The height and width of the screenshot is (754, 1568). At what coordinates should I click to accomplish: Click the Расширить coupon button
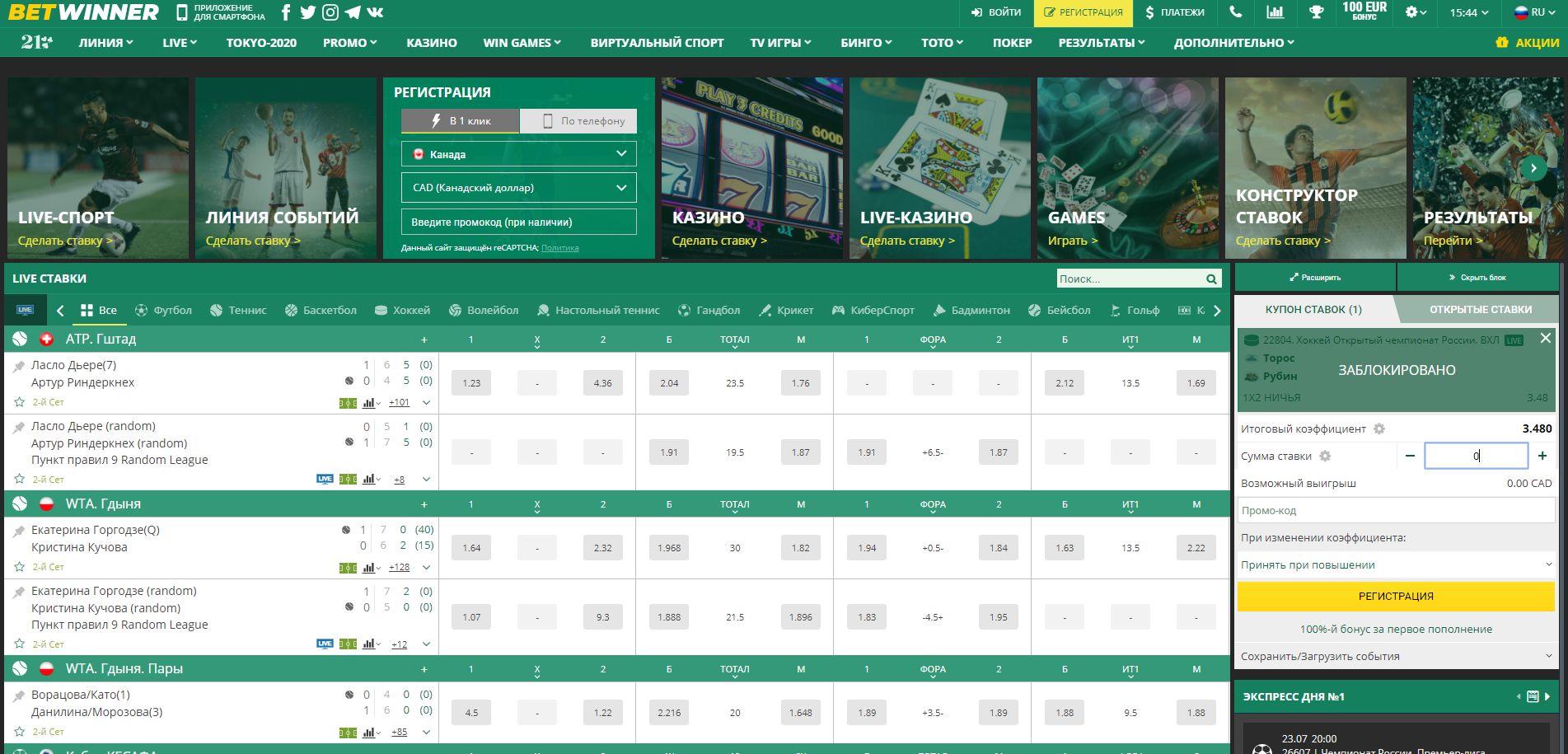pos(1315,278)
